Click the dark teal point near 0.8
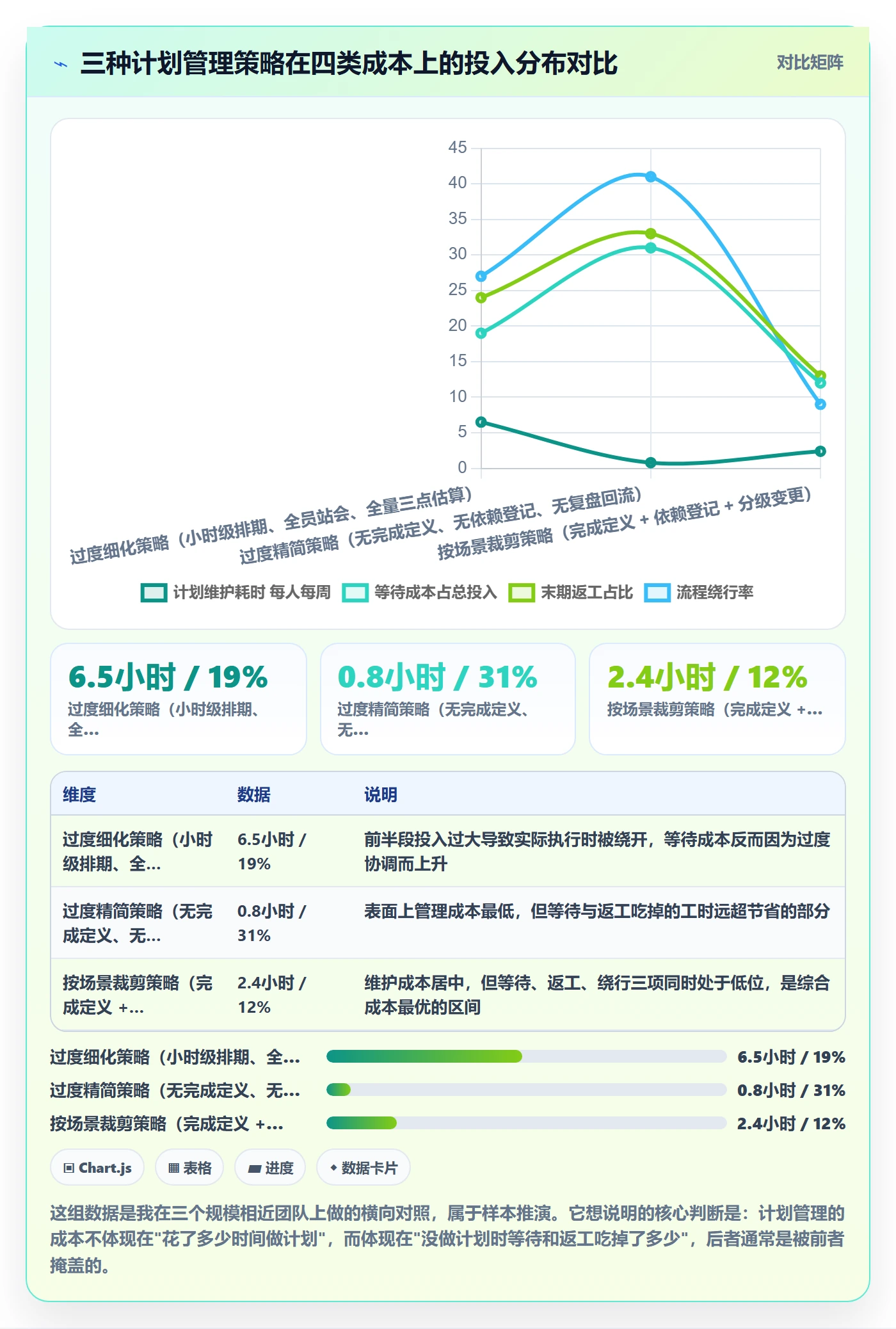 [651, 462]
